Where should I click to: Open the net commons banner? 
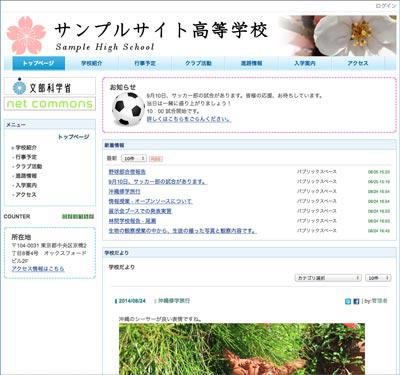point(50,104)
